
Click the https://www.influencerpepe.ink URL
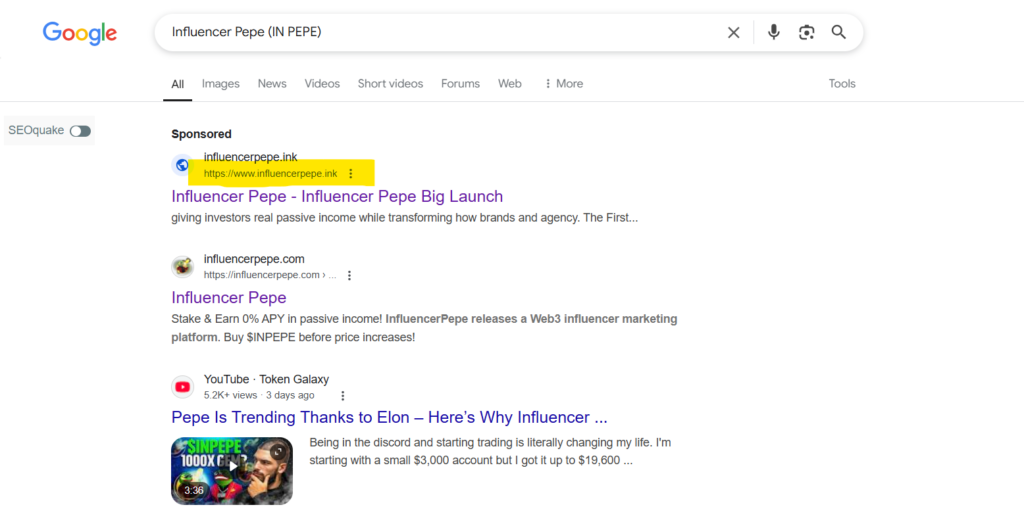coord(270,174)
